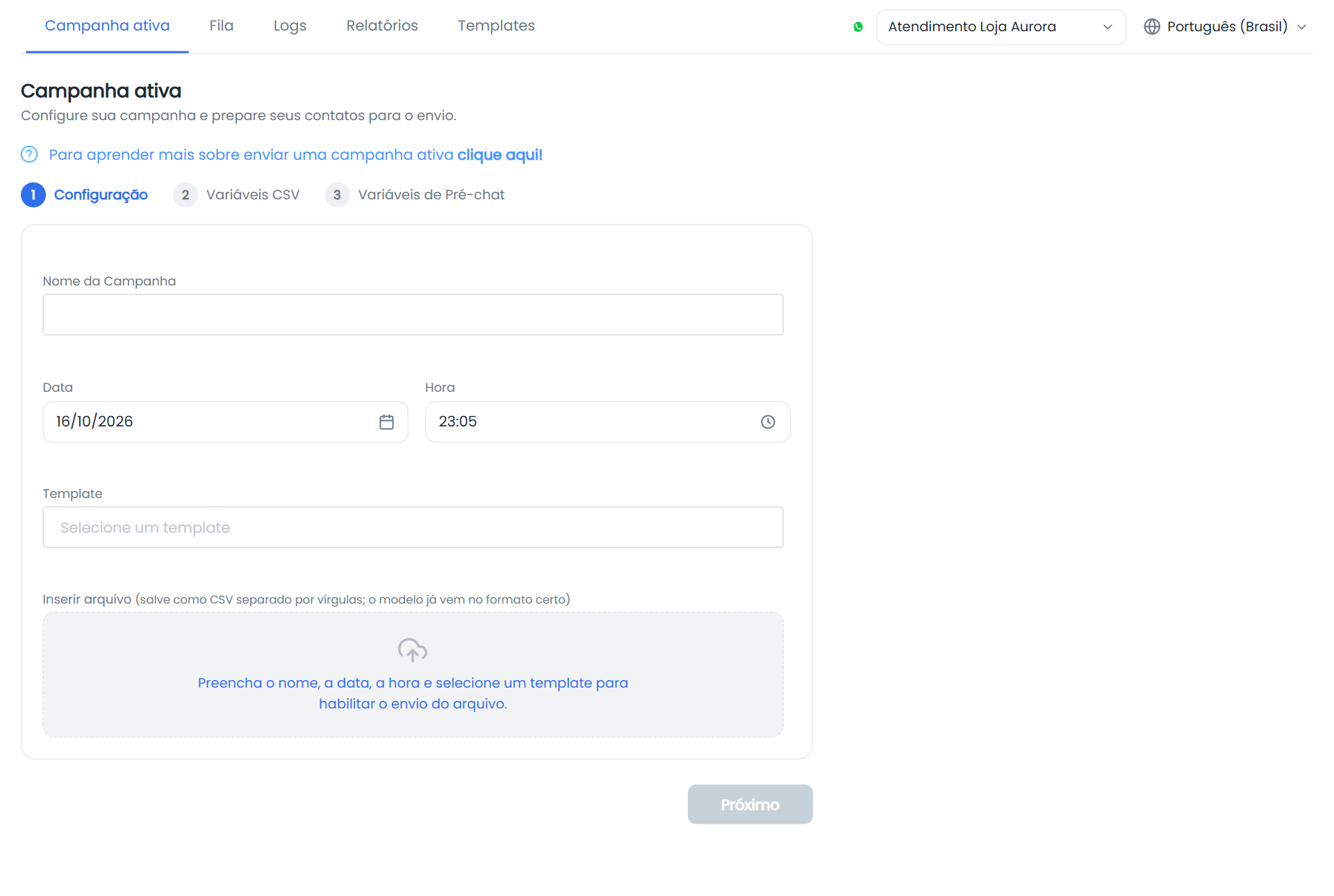Switch to the Fila tab

coord(222,26)
